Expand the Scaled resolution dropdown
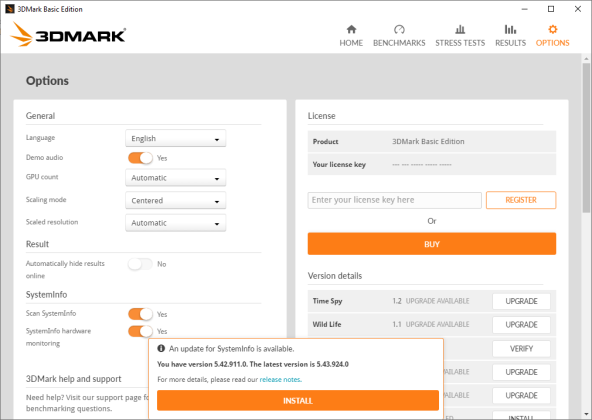This screenshot has width=592, height=420. point(176,223)
